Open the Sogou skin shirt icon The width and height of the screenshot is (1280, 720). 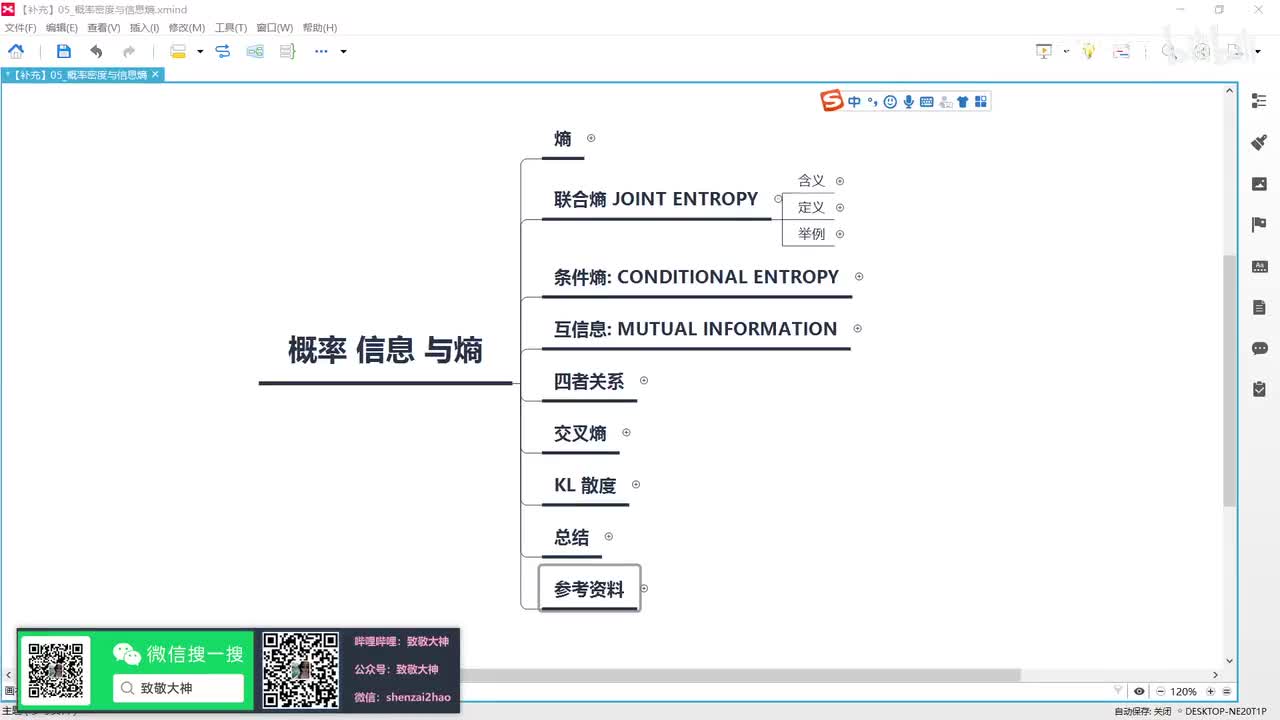click(x=963, y=101)
